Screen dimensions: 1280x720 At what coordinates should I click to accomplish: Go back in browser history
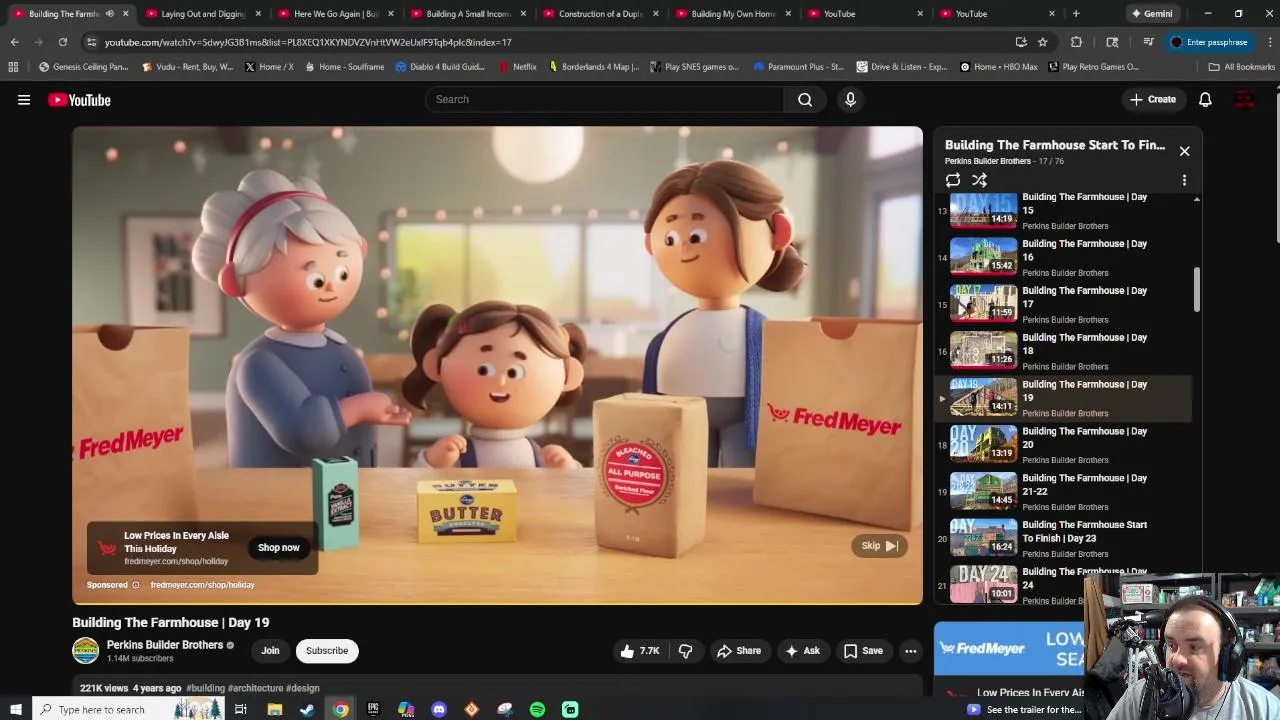[x=14, y=42]
